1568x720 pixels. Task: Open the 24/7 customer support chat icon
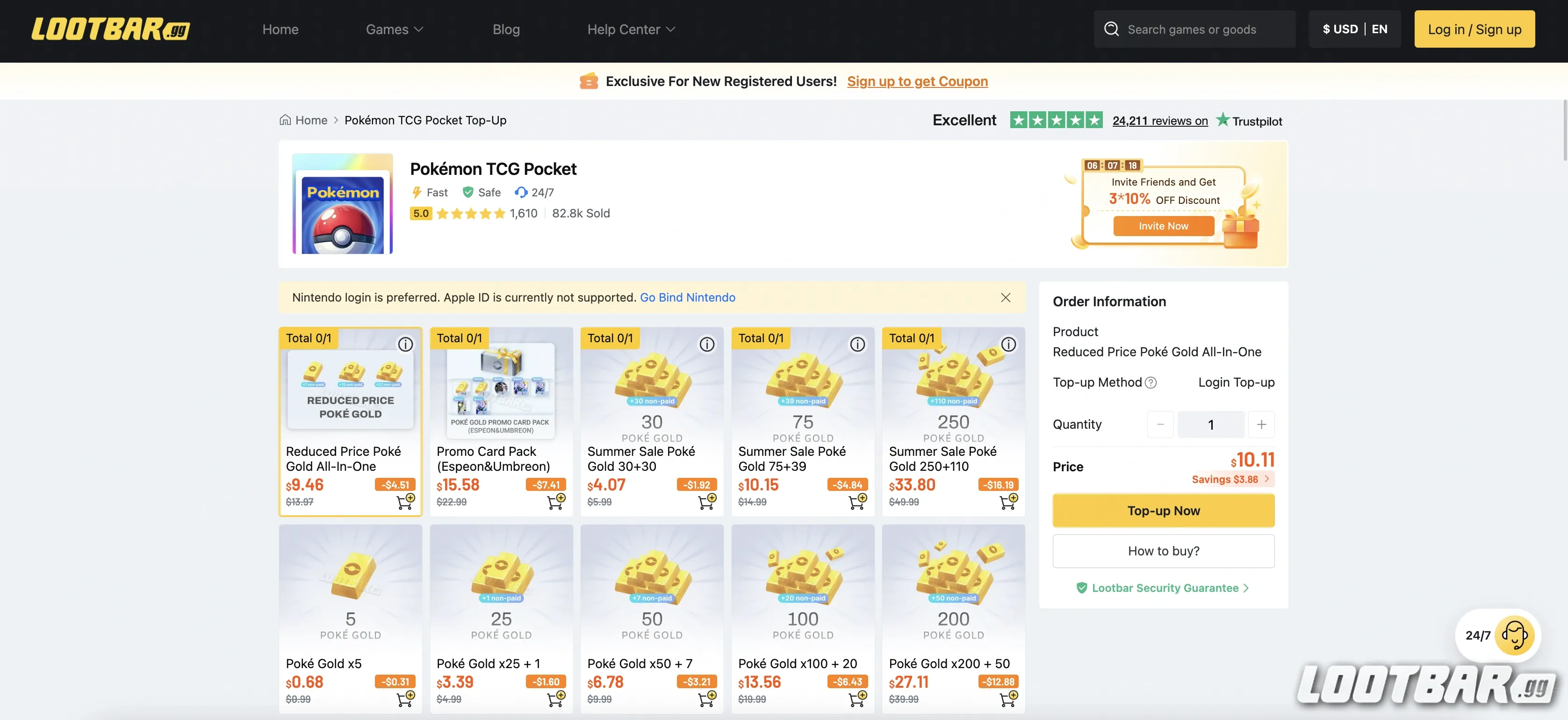1514,635
